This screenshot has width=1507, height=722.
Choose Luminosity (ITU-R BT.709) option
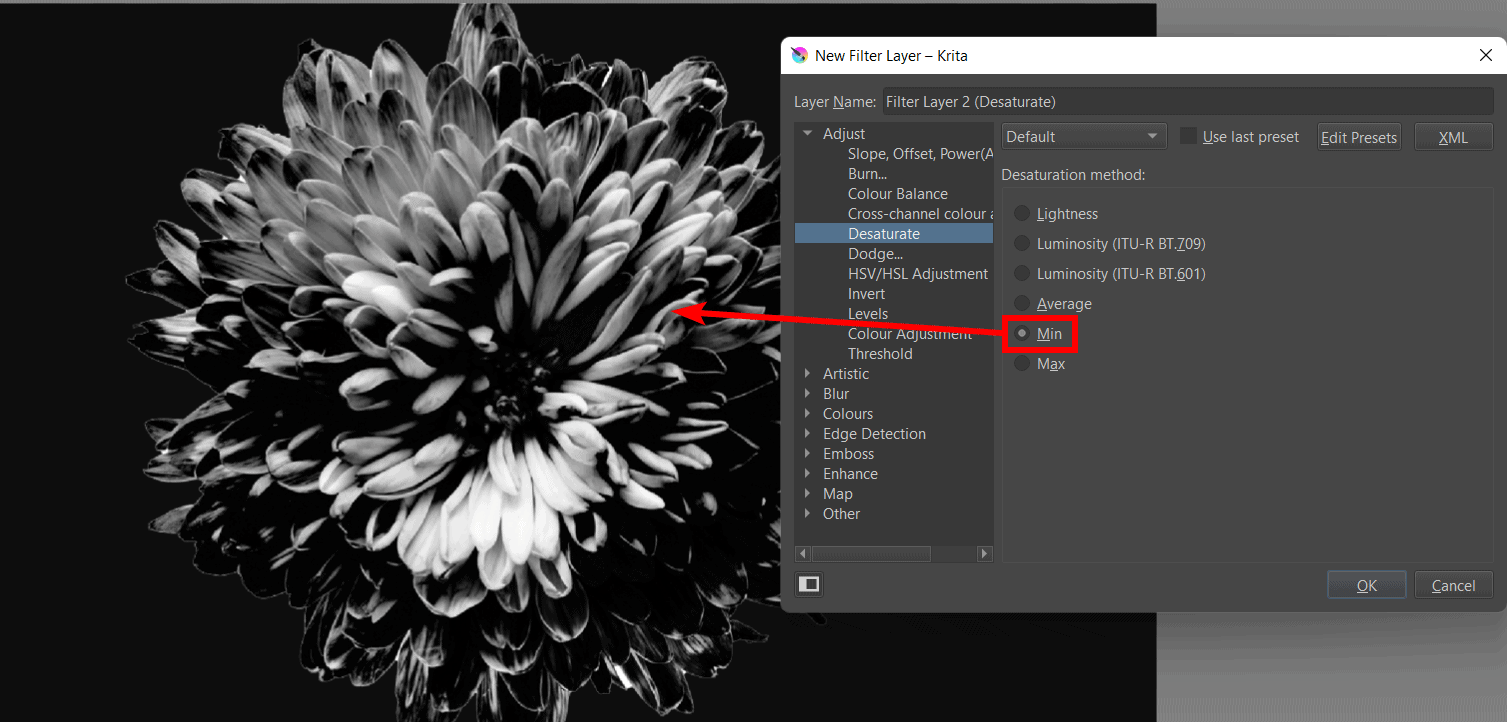(x=1022, y=244)
